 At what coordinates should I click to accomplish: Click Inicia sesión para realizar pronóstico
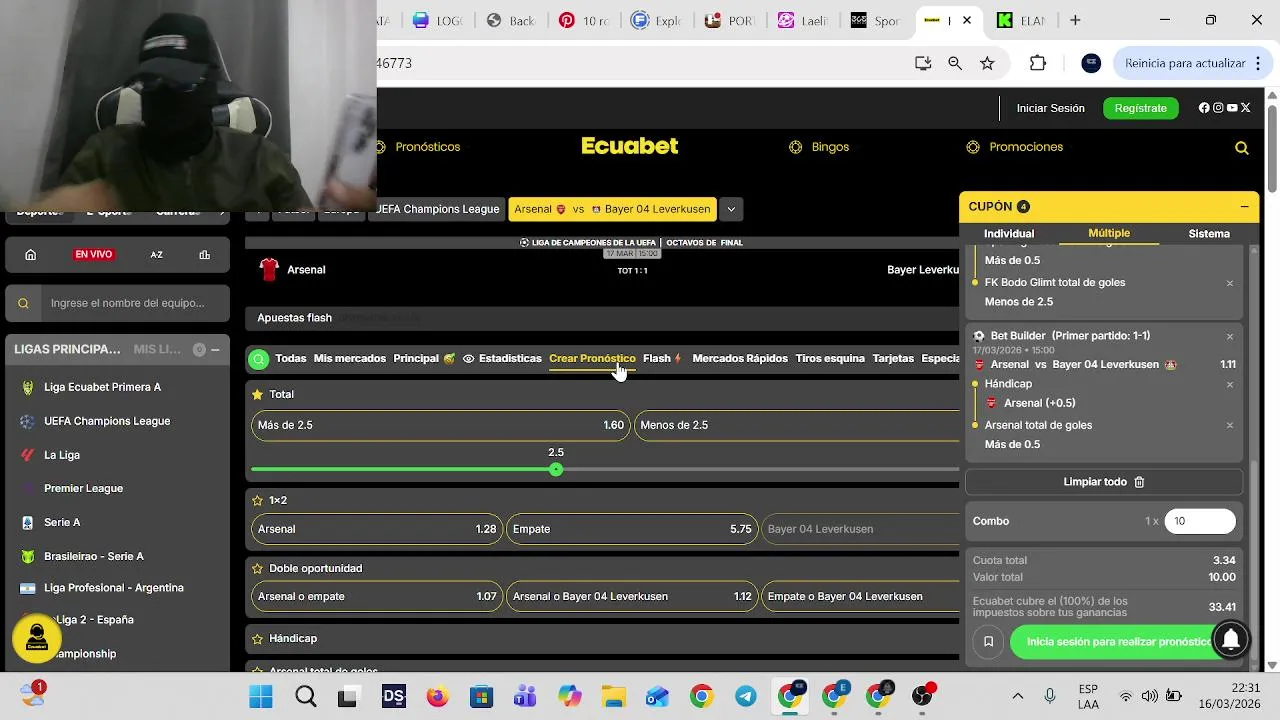tap(1120, 642)
